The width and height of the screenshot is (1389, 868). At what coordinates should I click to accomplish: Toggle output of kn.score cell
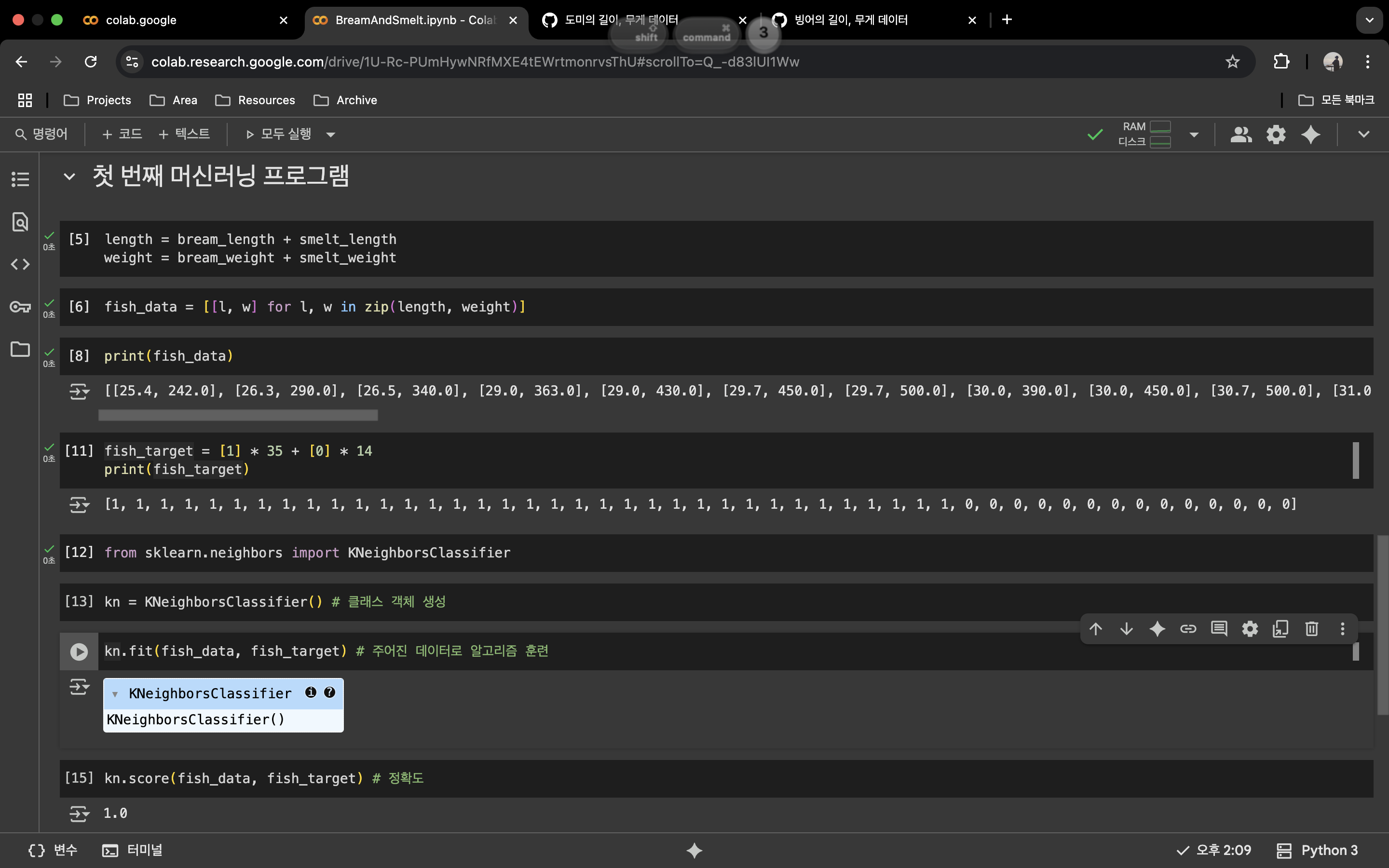point(79,814)
